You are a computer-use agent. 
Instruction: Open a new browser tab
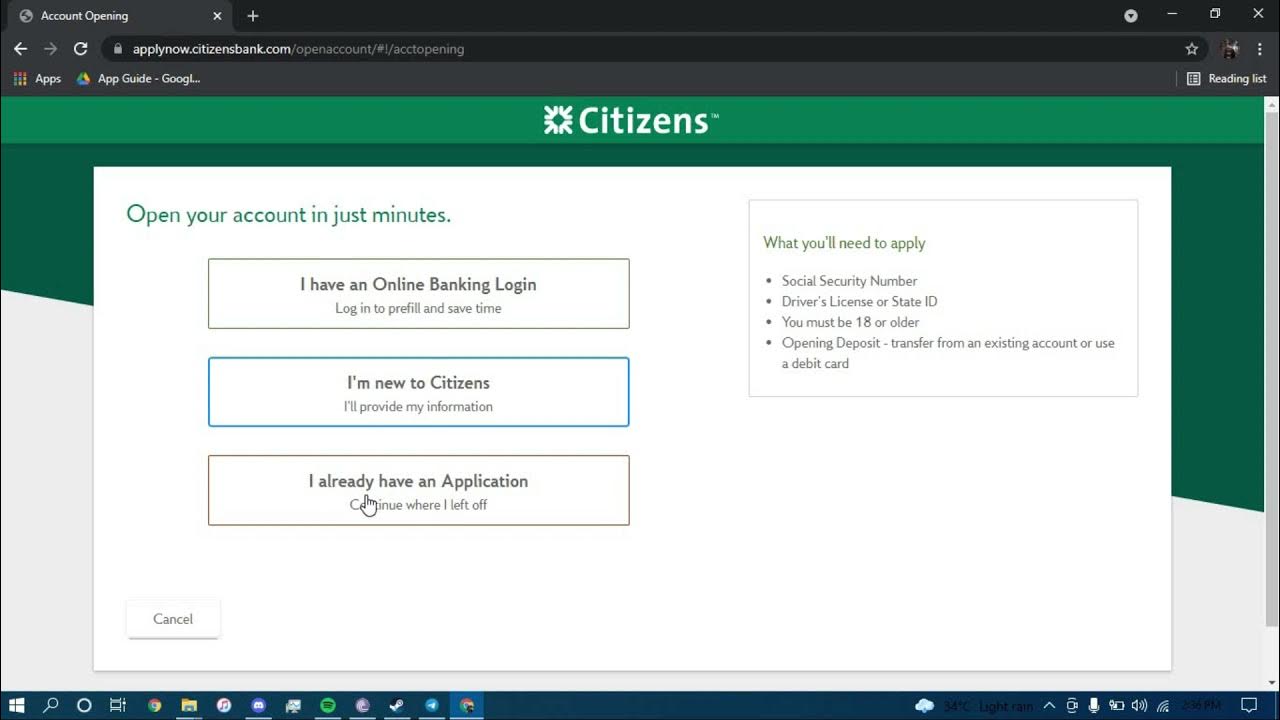tap(253, 16)
